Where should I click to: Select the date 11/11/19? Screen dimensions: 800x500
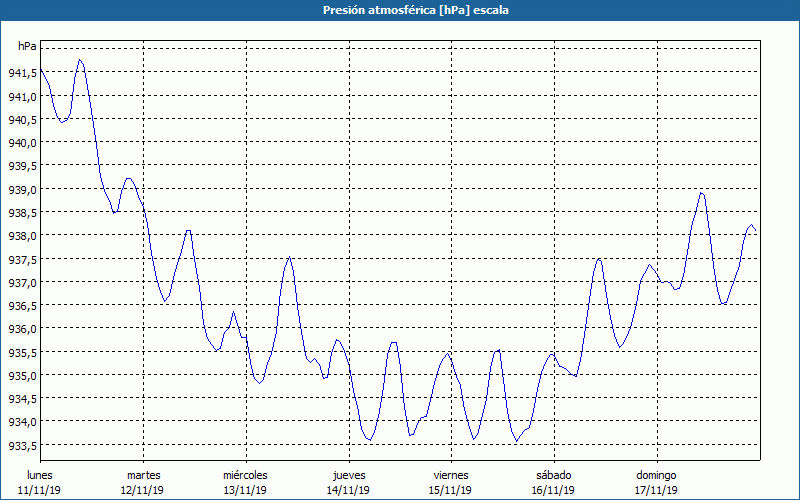(x=39, y=490)
